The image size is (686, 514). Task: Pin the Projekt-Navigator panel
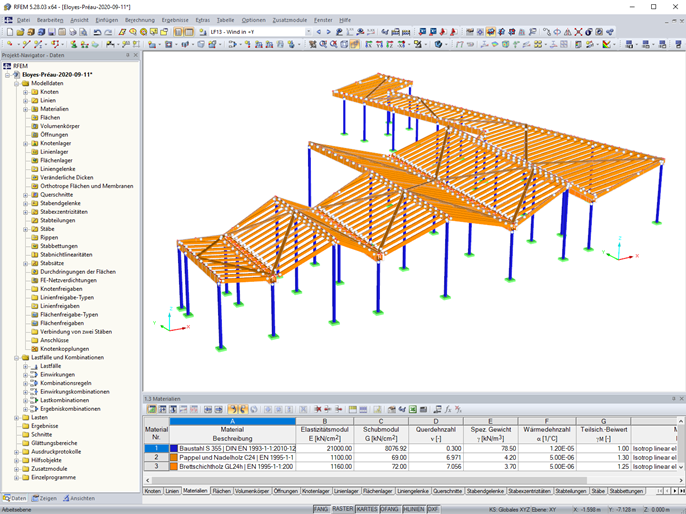(128, 55)
